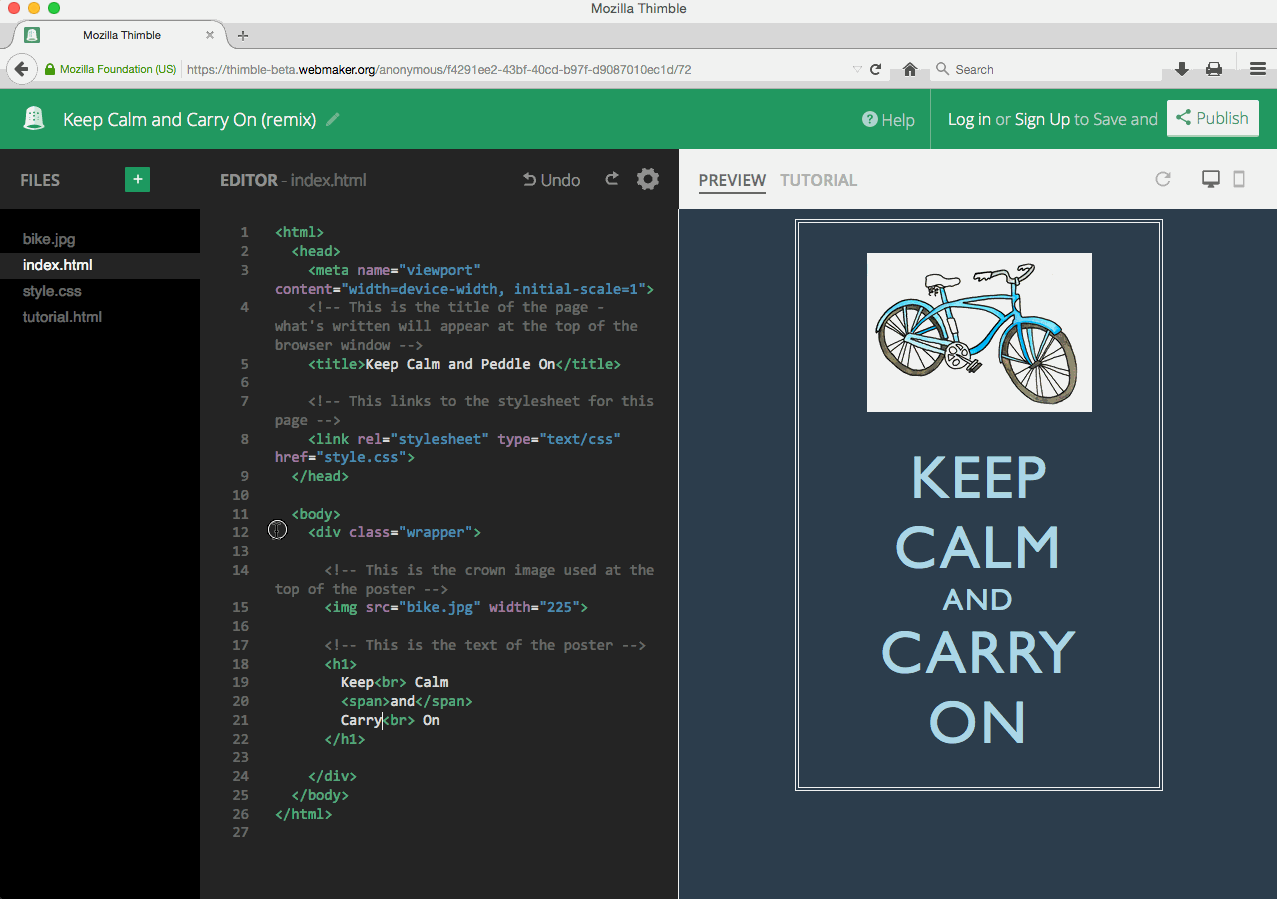The width and height of the screenshot is (1277, 899).
Task: Open the URL history dropdown arrow
Action: pos(857,70)
